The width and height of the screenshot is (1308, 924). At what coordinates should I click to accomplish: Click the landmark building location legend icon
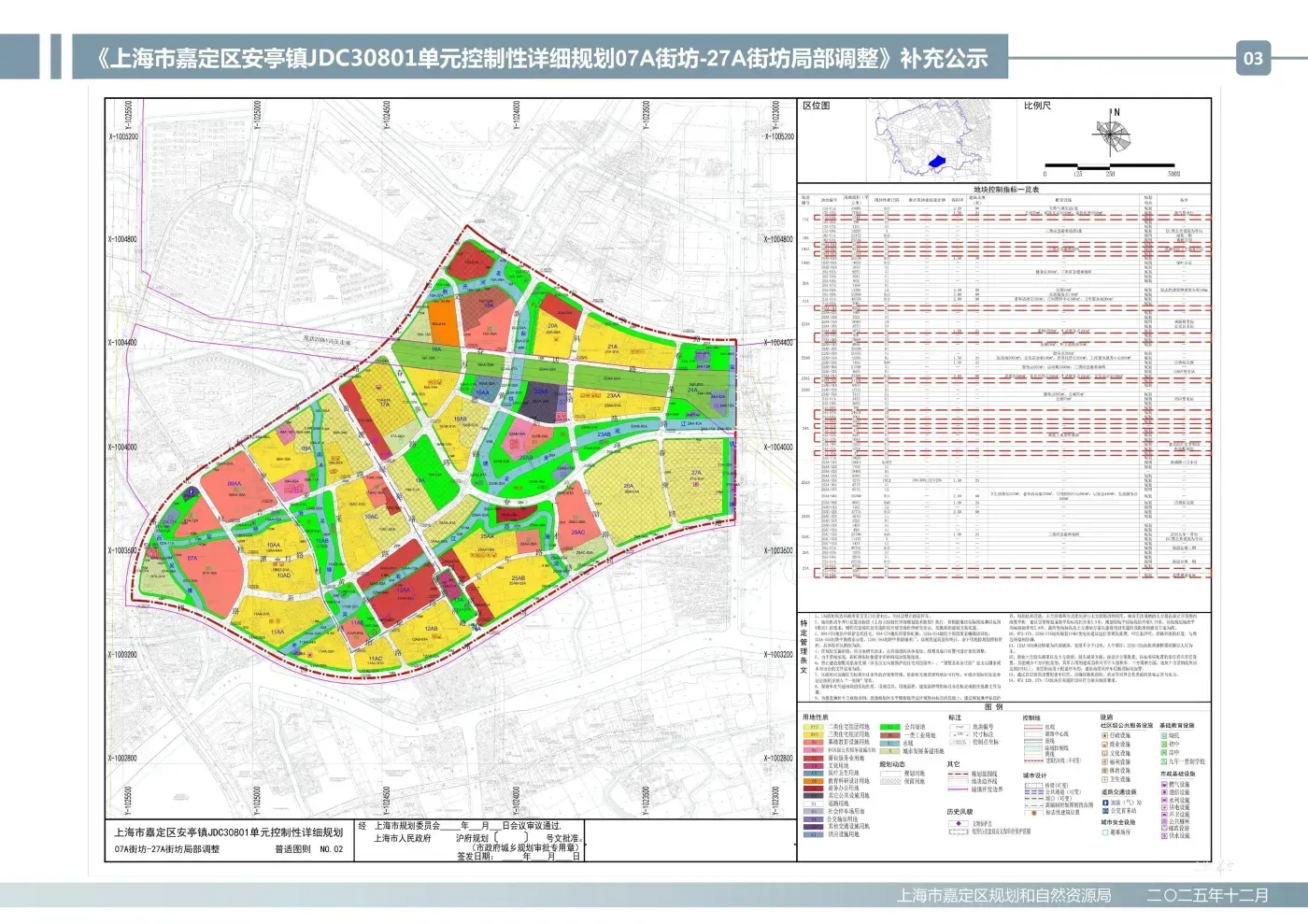point(1033,812)
